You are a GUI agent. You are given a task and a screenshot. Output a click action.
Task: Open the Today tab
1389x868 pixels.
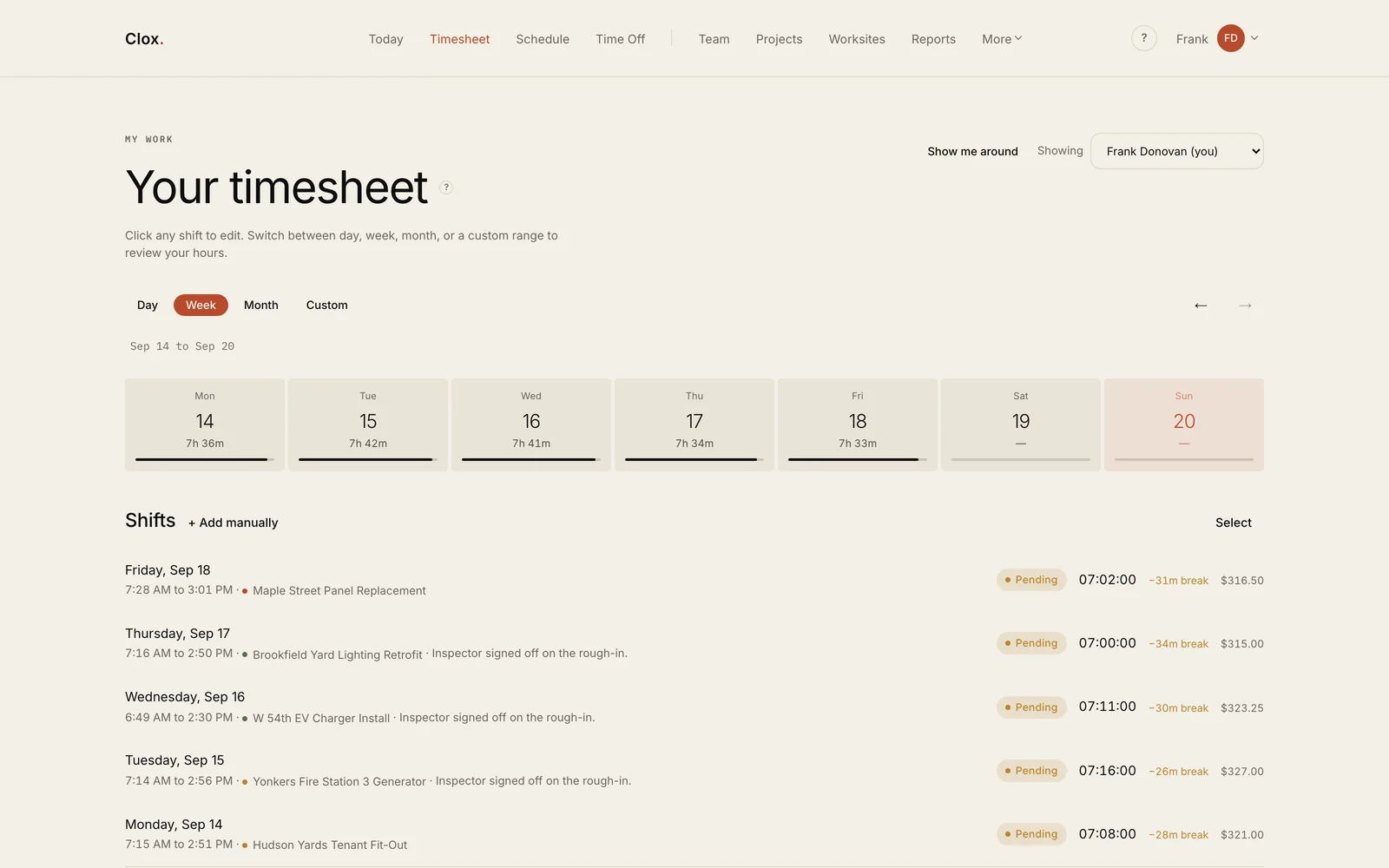coord(385,39)
